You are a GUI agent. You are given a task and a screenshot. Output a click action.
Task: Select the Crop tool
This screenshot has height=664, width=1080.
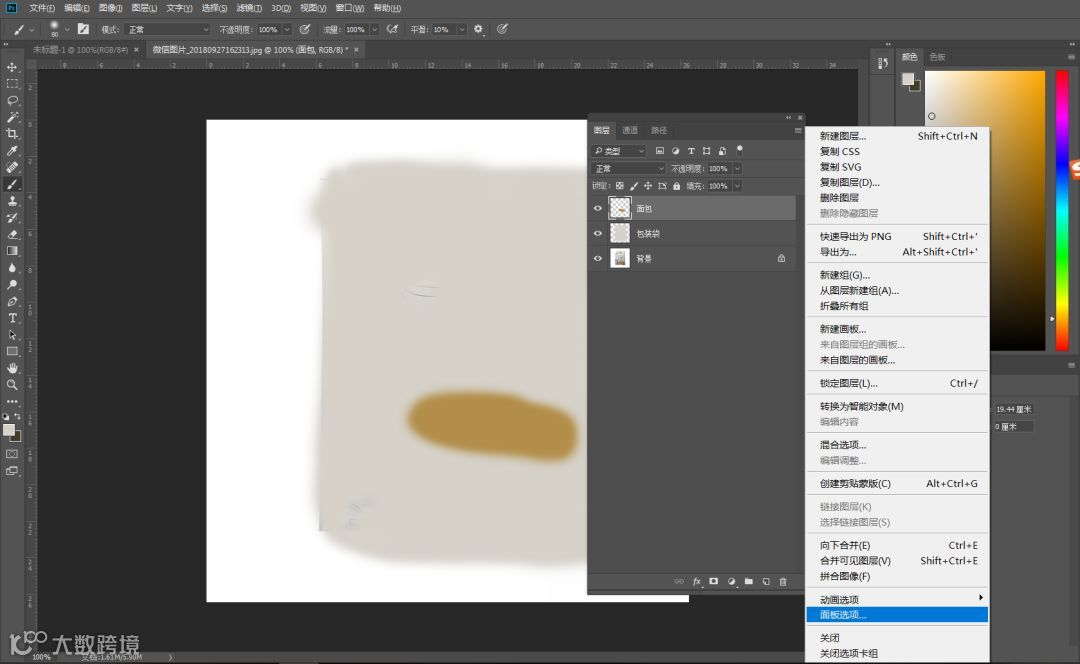pos(12,134)
